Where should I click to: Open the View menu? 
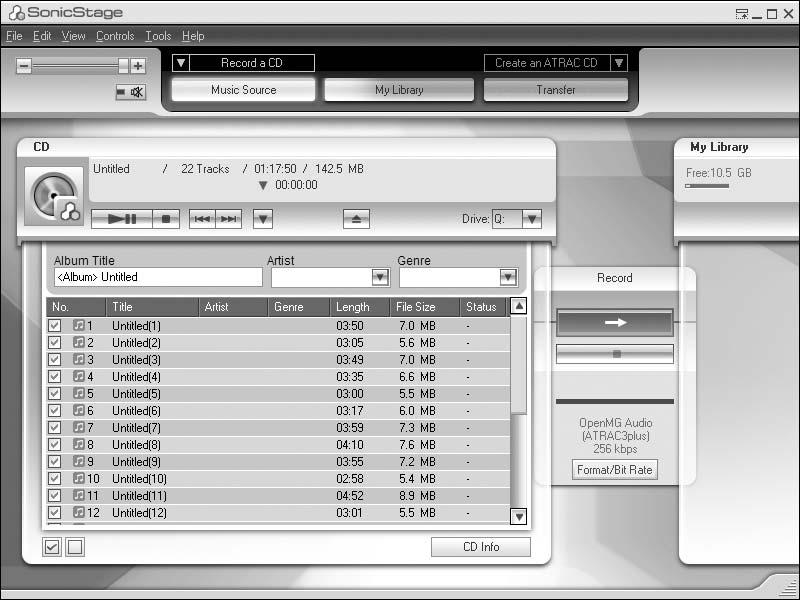click(x=73, y=36)
